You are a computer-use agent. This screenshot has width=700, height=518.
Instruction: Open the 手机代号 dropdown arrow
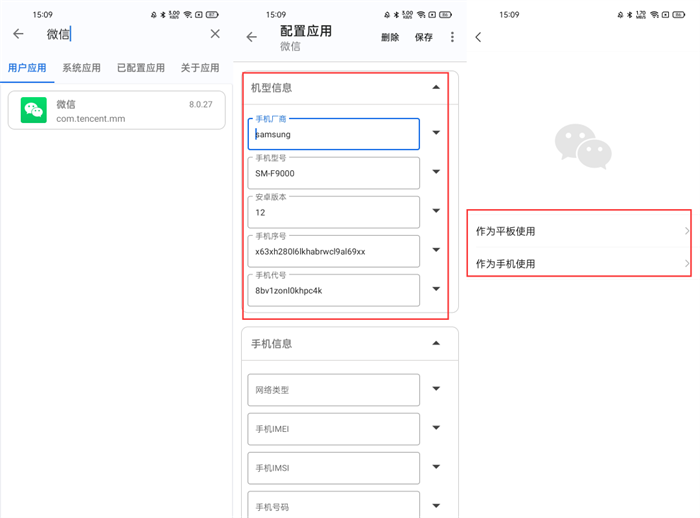pos(436,289)
